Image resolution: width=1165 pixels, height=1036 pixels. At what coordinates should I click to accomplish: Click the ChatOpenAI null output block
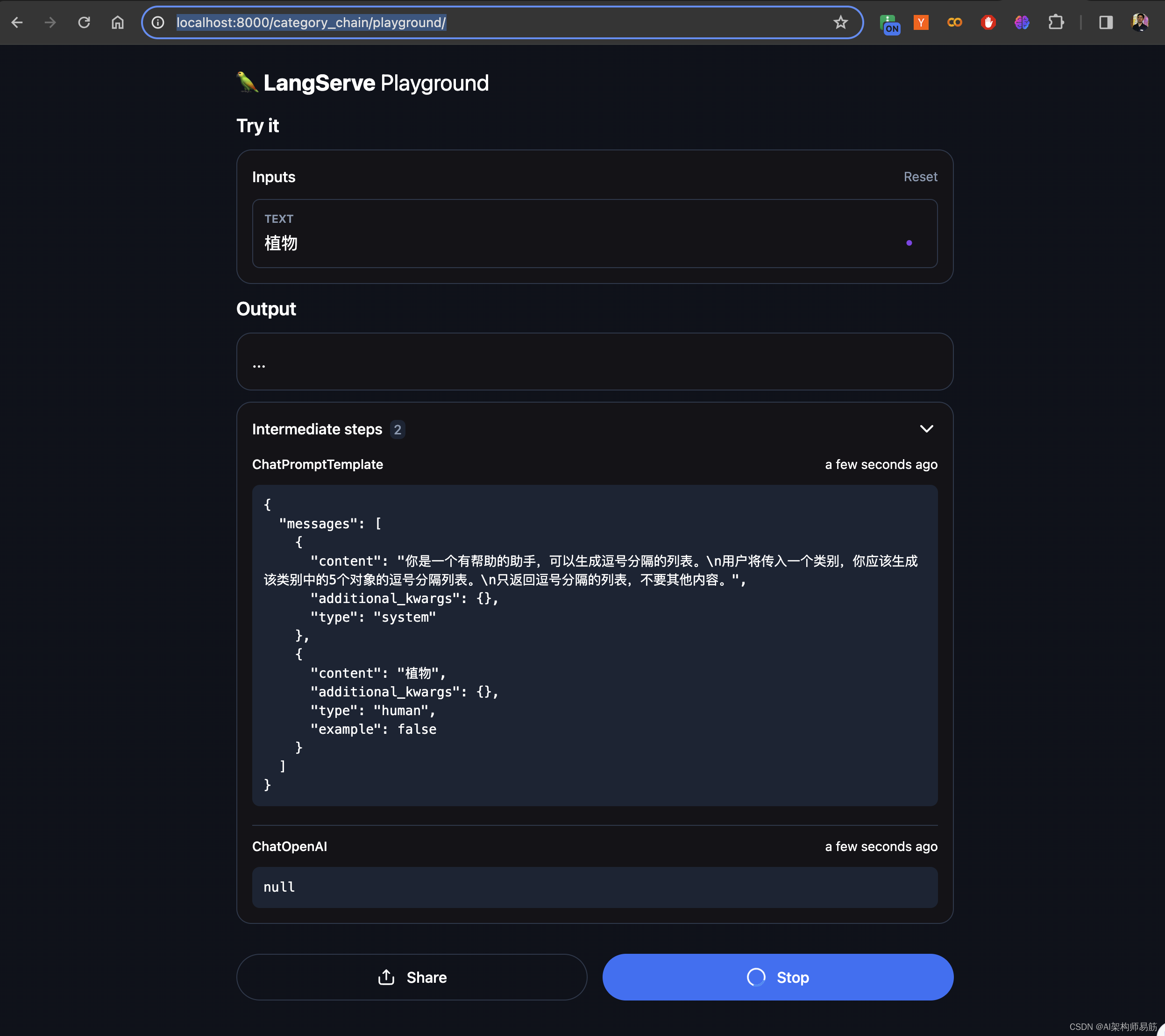coord(595,887)
